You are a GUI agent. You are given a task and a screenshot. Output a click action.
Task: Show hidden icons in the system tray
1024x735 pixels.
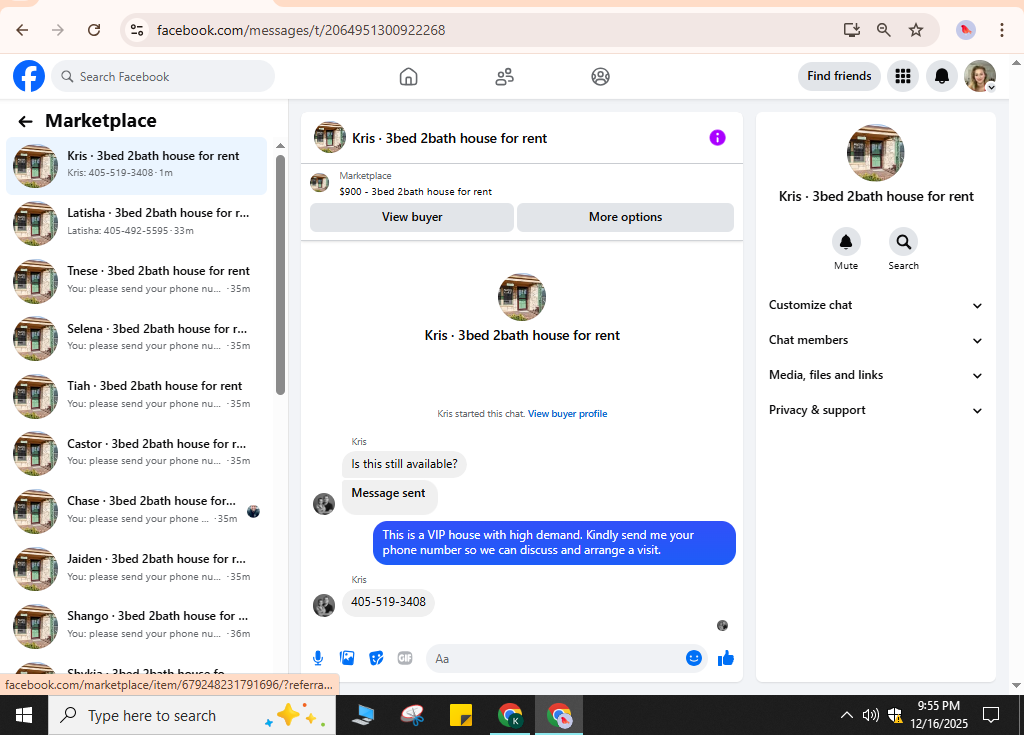point(846,715)
